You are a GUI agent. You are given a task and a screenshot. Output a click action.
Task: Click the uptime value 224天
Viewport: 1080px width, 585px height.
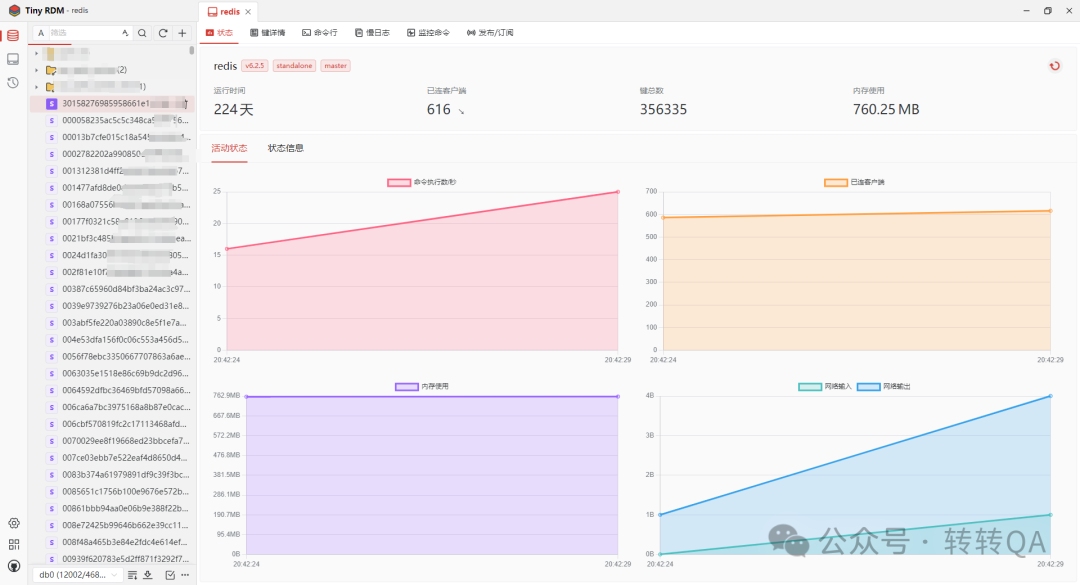233,110
